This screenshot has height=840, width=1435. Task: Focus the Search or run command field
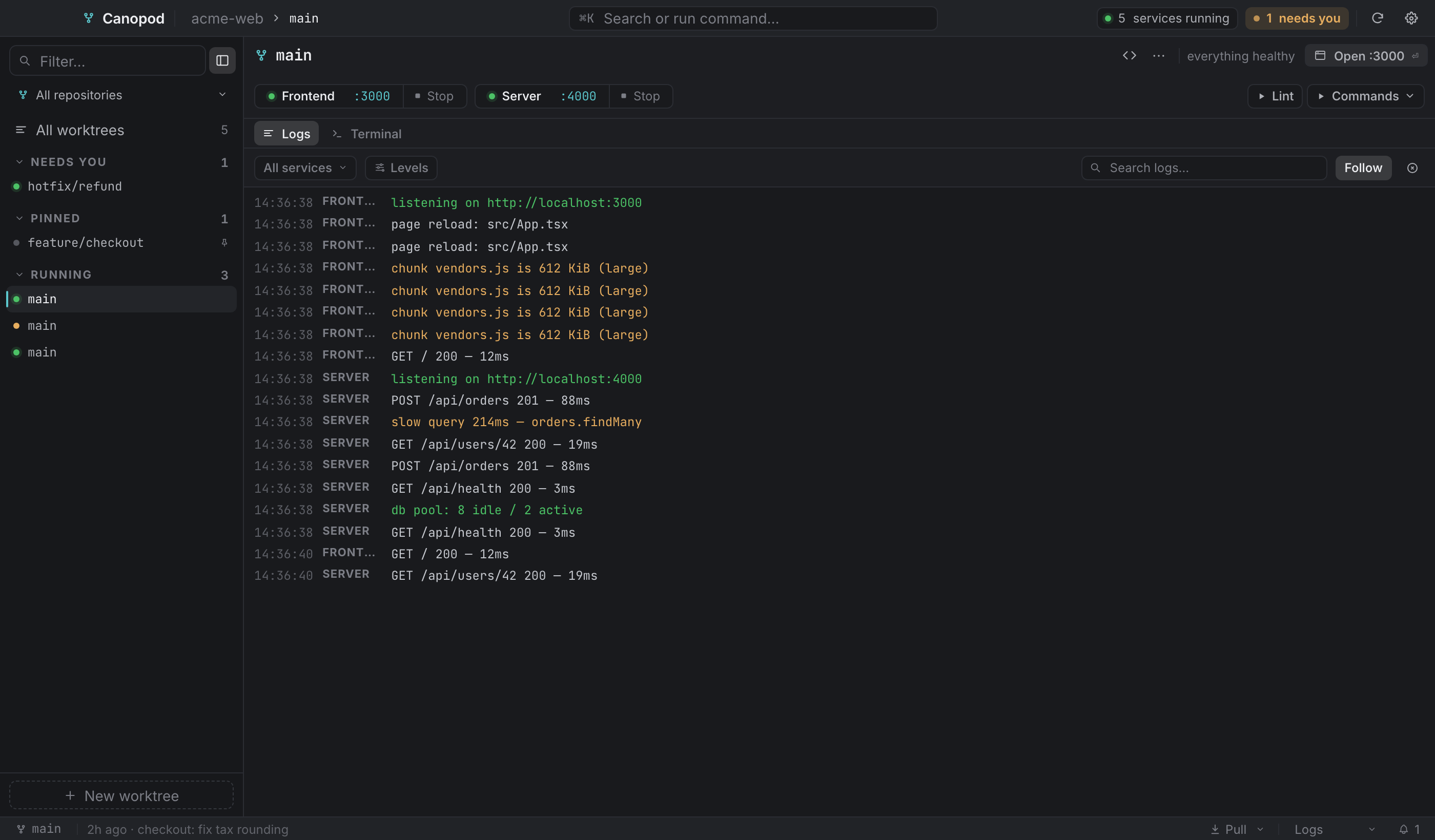[753, 18]
